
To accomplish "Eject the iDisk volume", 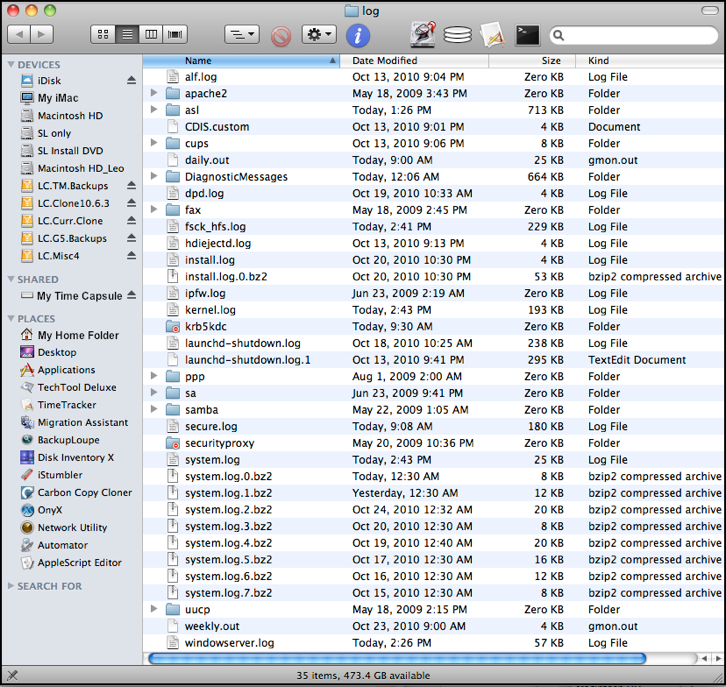I will [131, 81].
